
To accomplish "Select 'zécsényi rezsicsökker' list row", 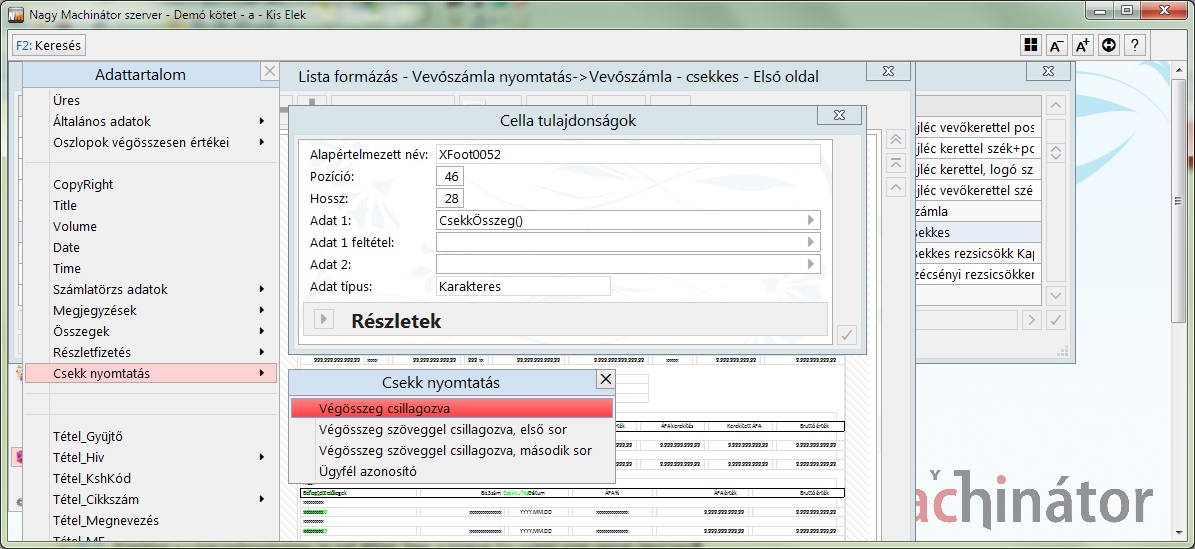I will coord(979,274).
